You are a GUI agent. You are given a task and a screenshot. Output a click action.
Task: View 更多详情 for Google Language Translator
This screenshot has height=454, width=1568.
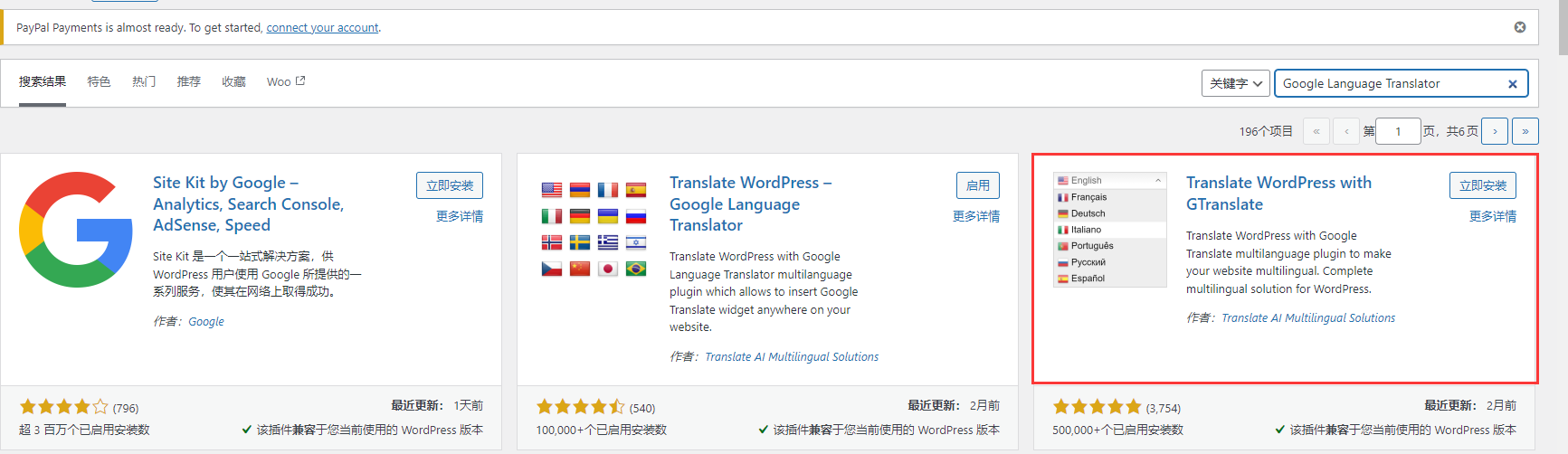976,216
